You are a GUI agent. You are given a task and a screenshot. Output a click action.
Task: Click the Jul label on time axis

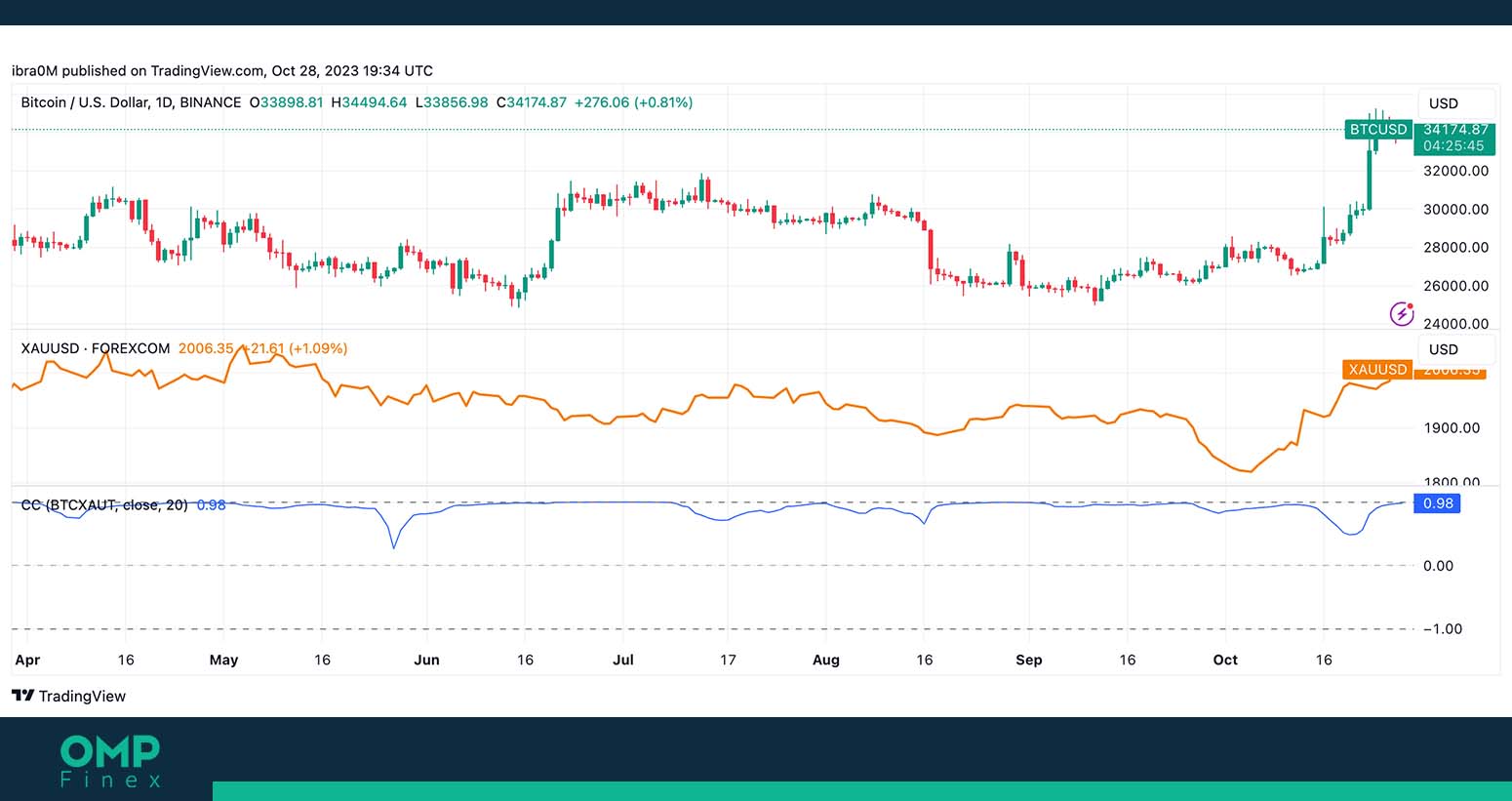pyautogui.click(x=623, y=660)
